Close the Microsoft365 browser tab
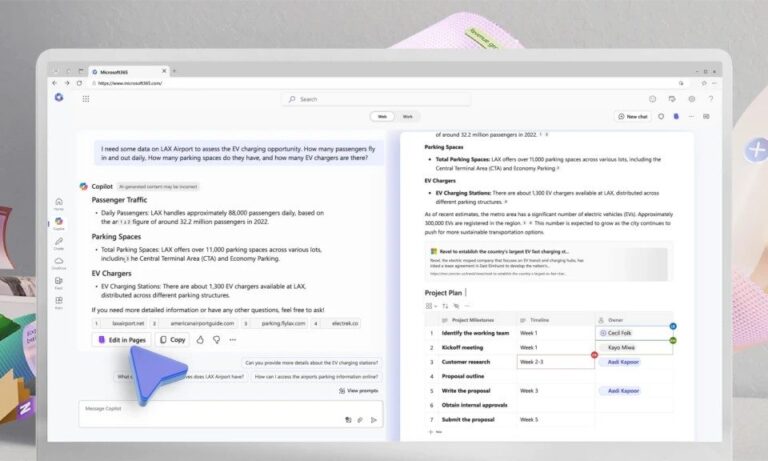768x461 pixels. (x=164, y=71)
